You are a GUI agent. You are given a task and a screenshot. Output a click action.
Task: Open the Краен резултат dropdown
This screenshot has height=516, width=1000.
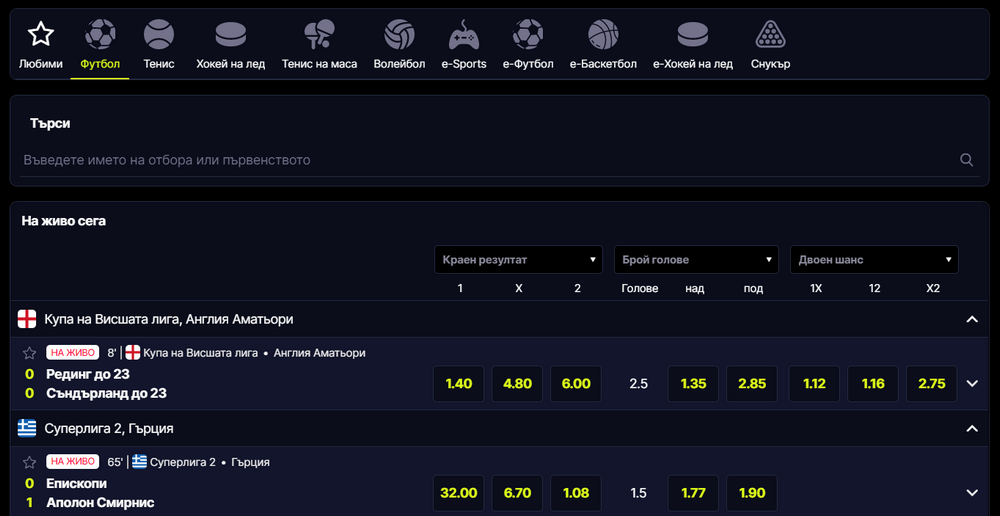point(518,260)
